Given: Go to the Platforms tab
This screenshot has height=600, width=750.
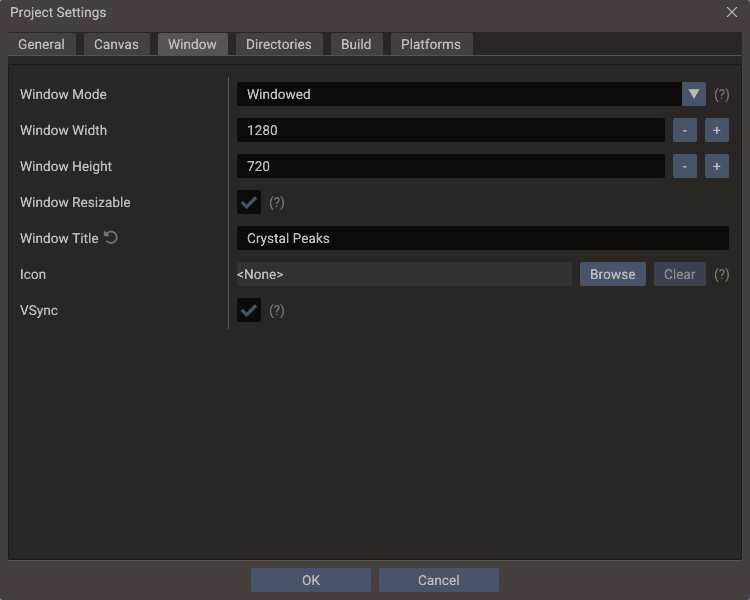Looking at the screenshot, I should click(x=431, y=44).
